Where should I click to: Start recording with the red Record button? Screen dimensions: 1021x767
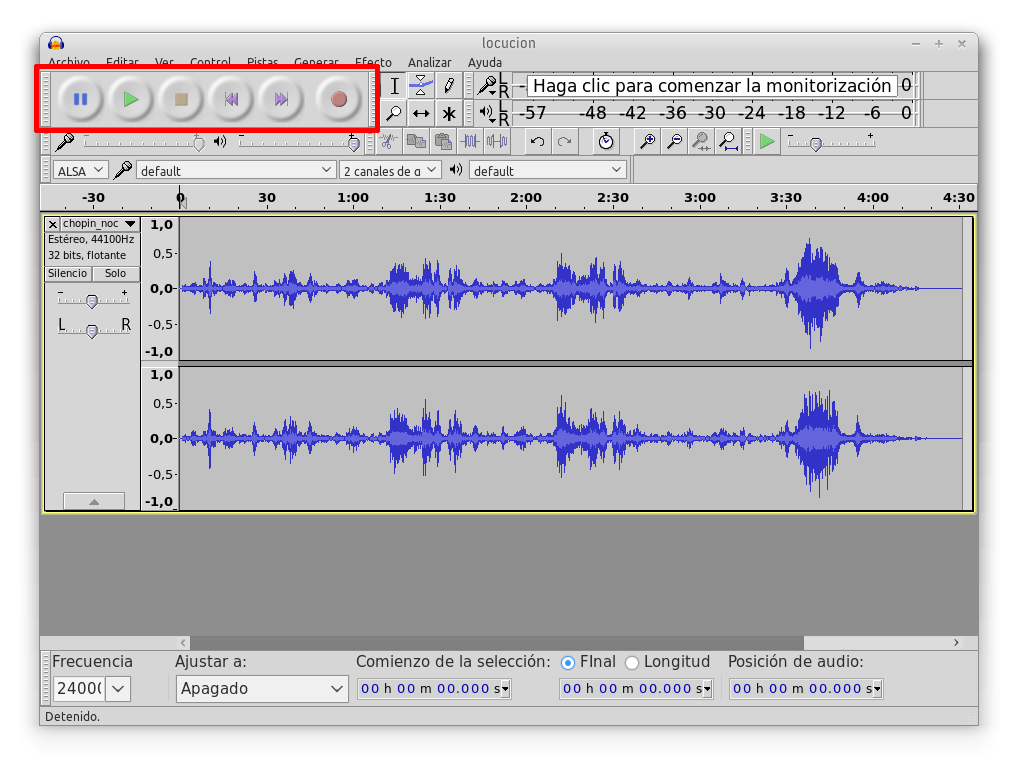(x=339, y=99)
